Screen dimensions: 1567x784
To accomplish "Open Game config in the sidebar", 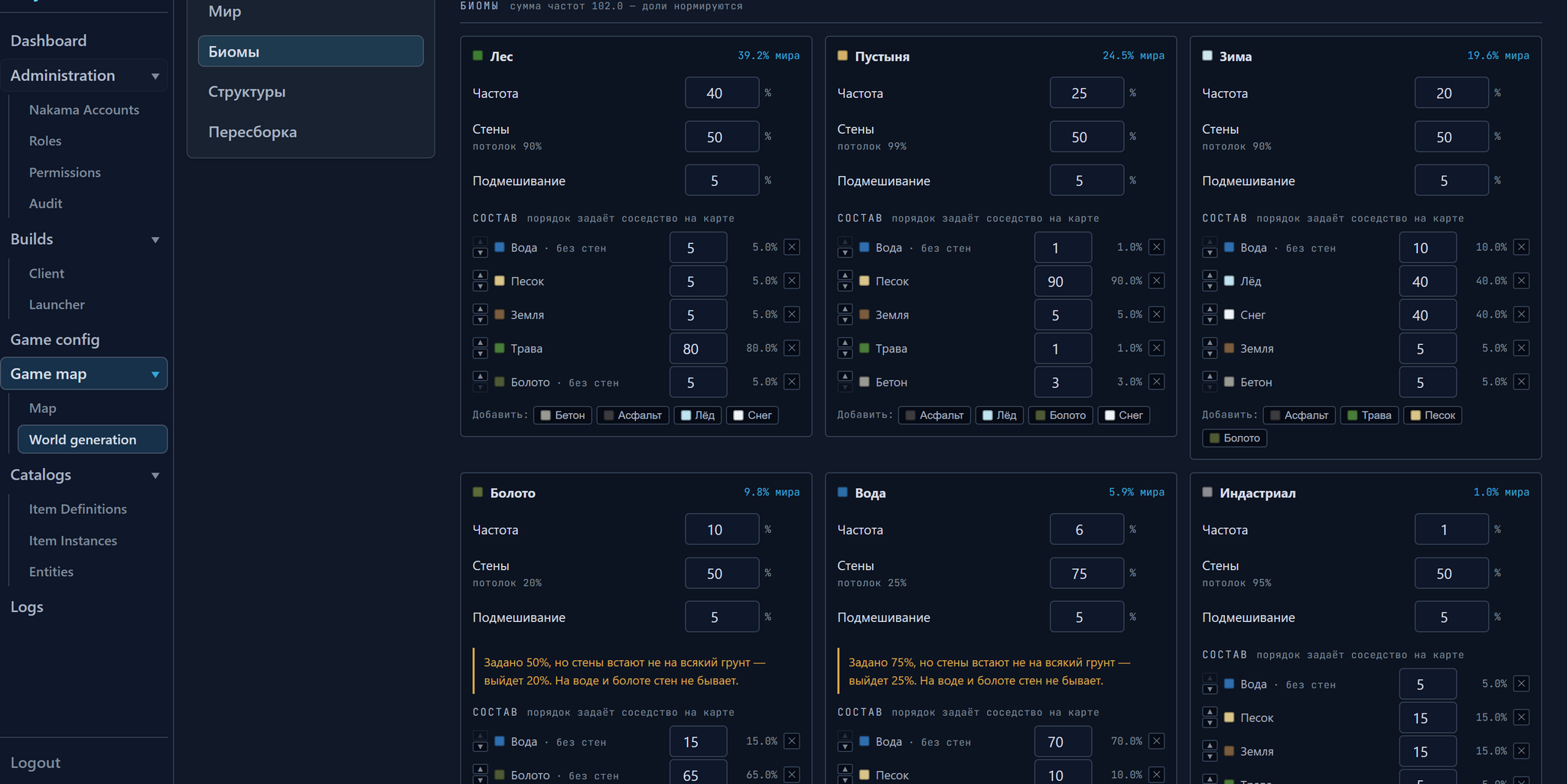I will pyautogui.click(x=55, y=339).
